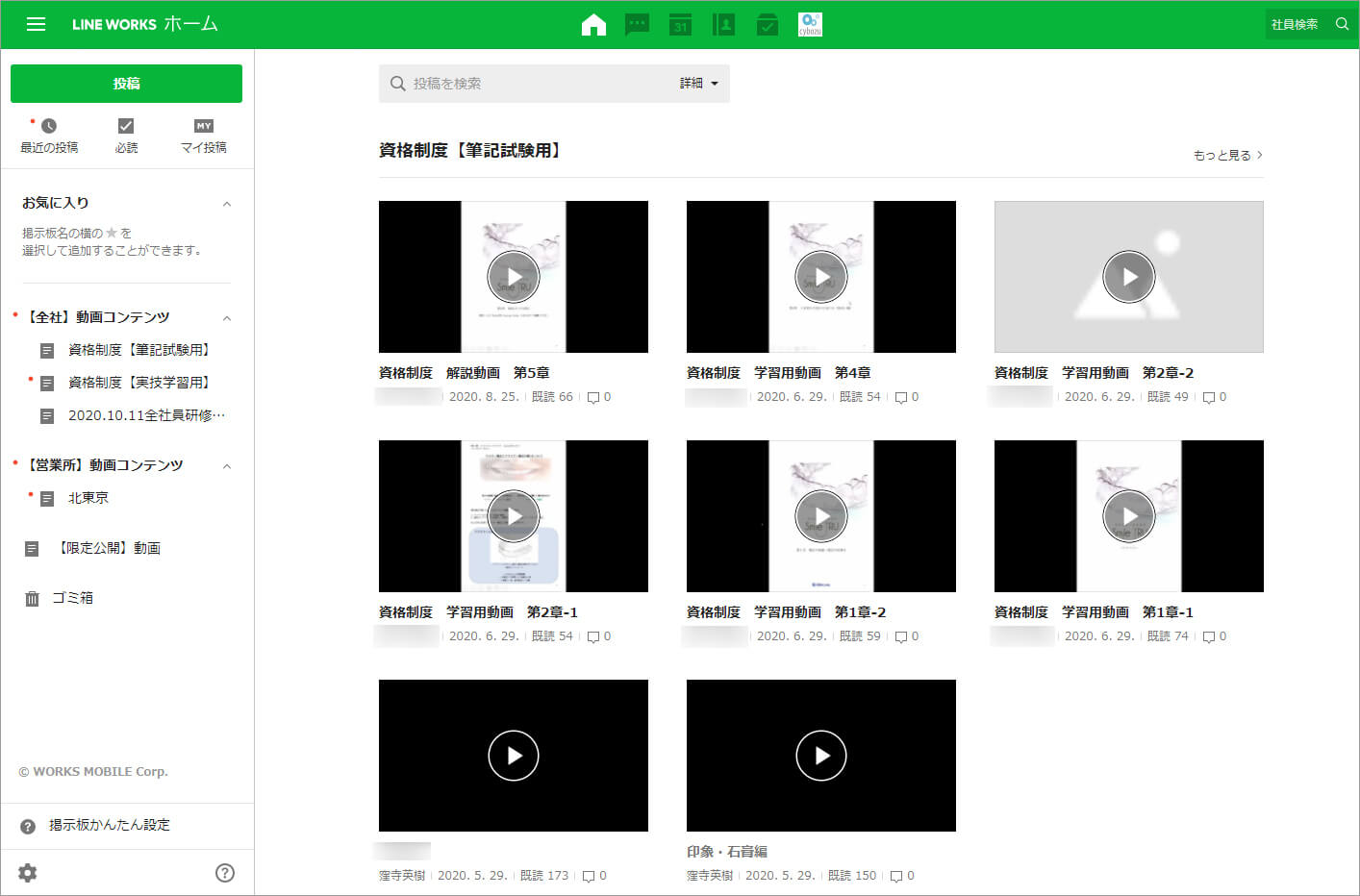Open settings gear in sidebar footer

[28, 873]
